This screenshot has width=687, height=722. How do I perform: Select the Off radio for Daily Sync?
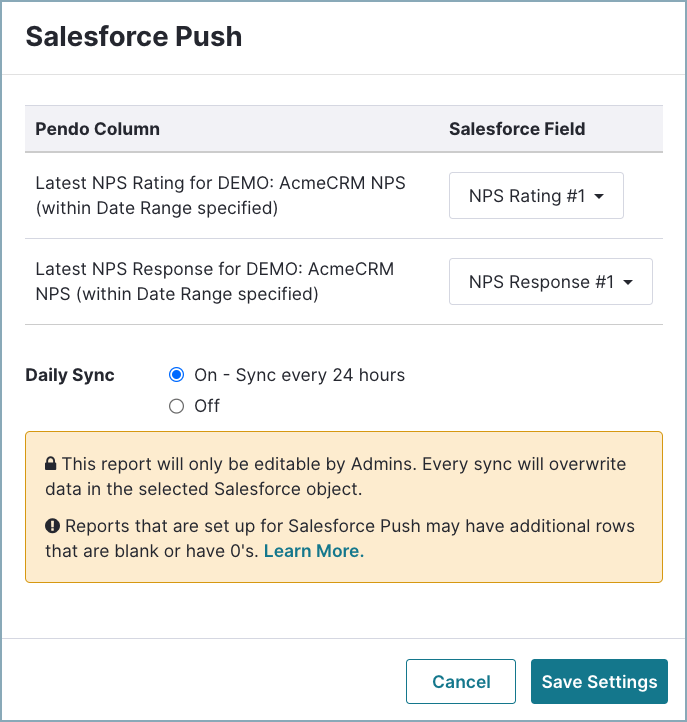(176, 406)
